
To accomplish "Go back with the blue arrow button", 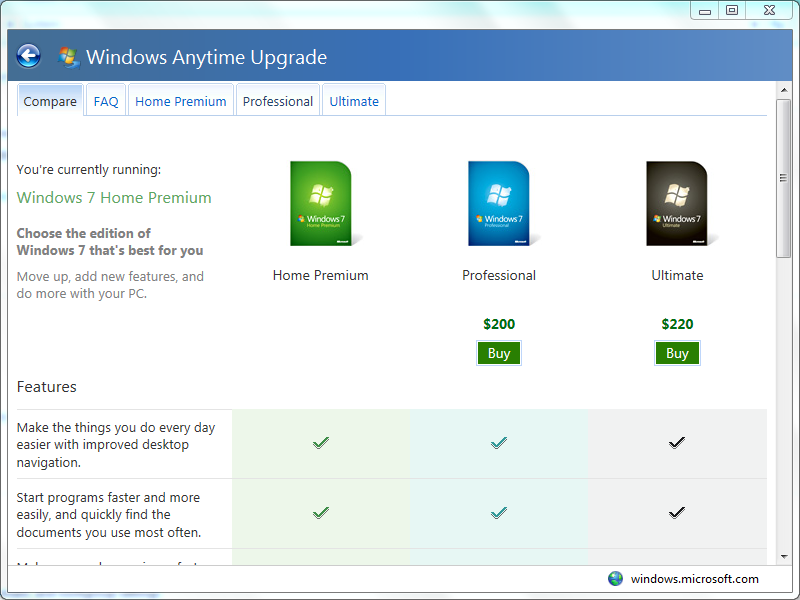I will coord(29,56).
